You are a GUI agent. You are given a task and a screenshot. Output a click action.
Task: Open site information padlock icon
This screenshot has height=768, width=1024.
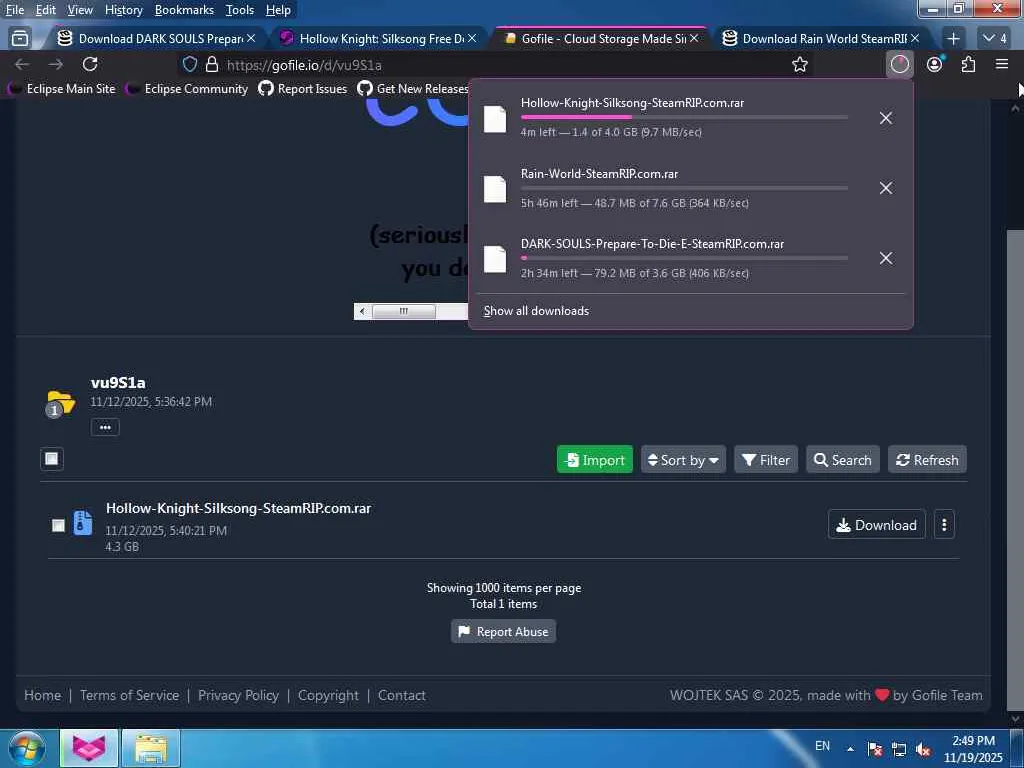212,65
